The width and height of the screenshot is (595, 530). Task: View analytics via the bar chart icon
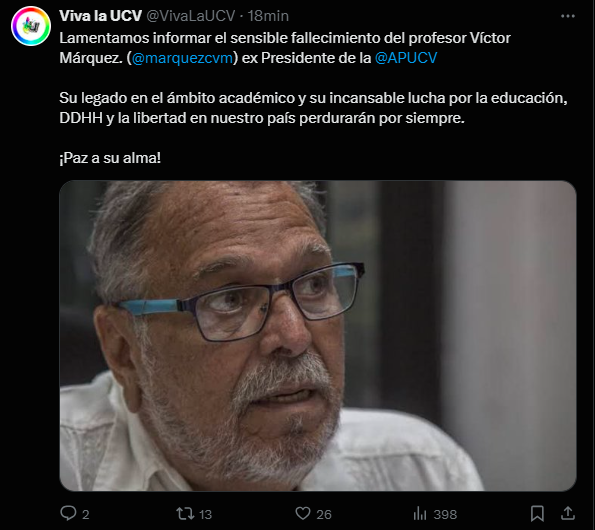coord(420,514)
